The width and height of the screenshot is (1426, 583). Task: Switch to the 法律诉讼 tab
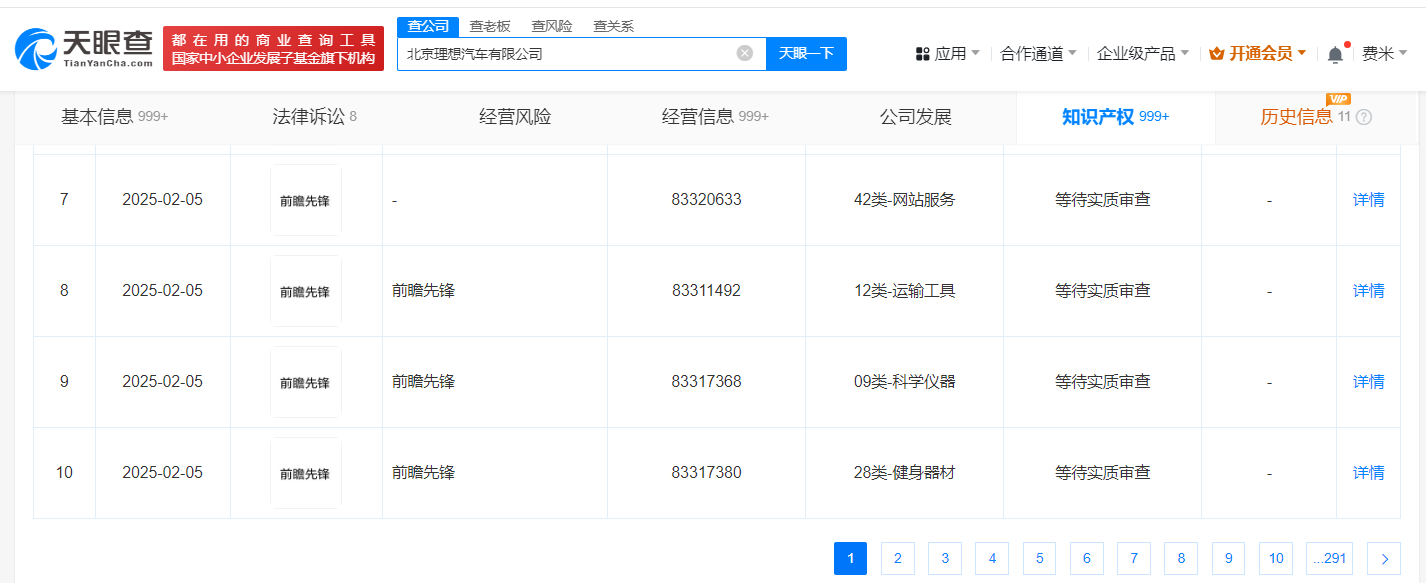pos(314,117)
